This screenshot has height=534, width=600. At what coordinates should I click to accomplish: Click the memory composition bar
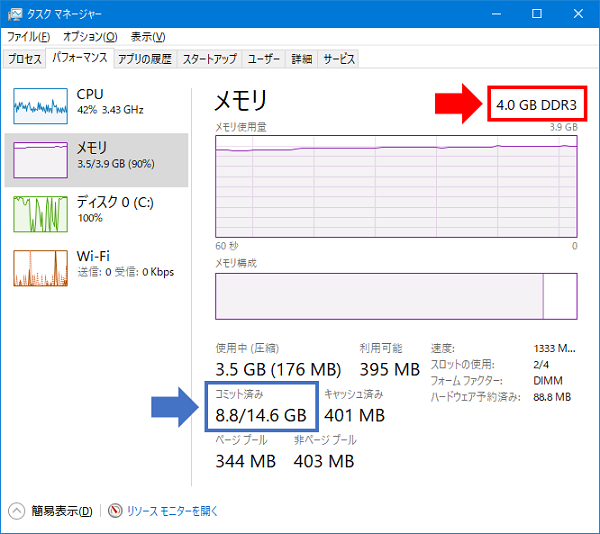tap(396, 295)
